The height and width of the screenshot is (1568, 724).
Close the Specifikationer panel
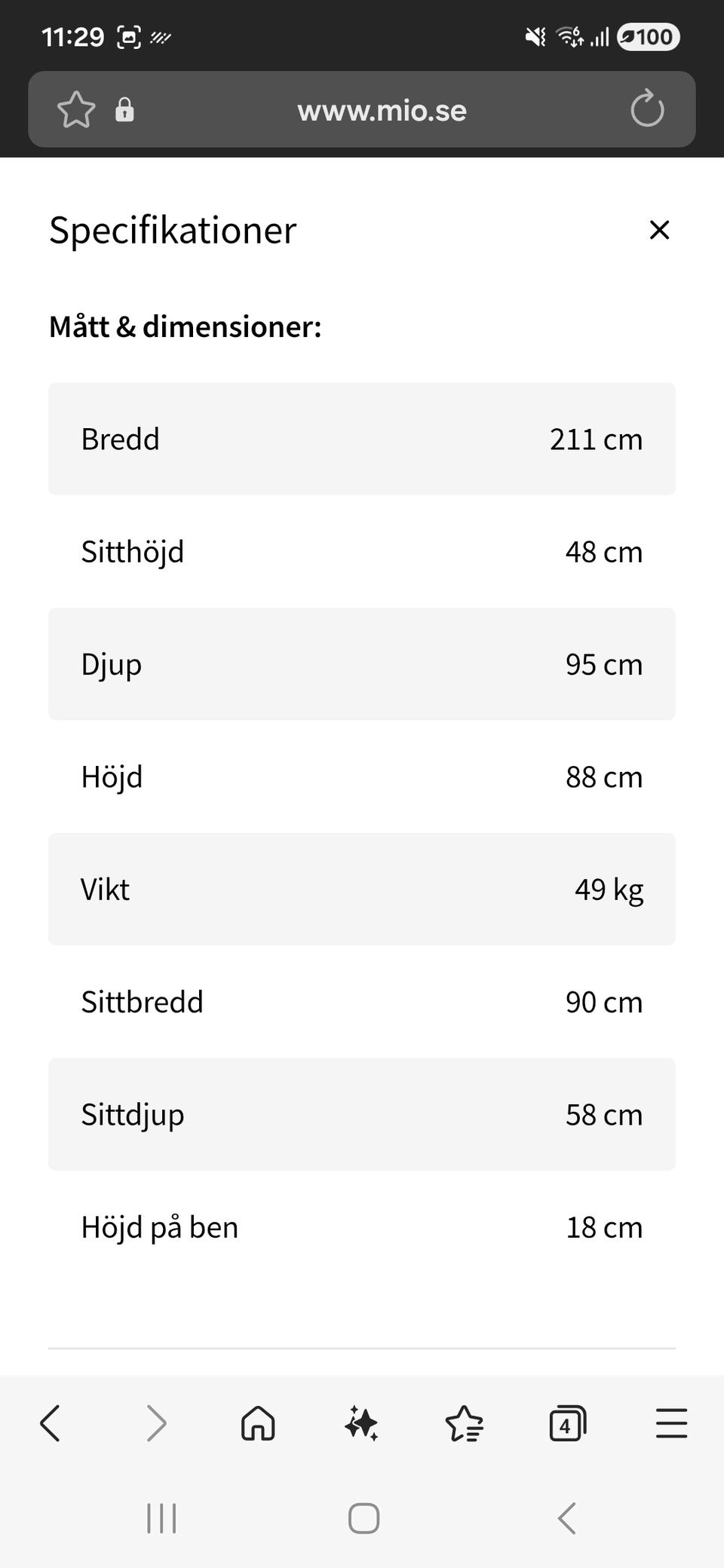tap(659, 230)
